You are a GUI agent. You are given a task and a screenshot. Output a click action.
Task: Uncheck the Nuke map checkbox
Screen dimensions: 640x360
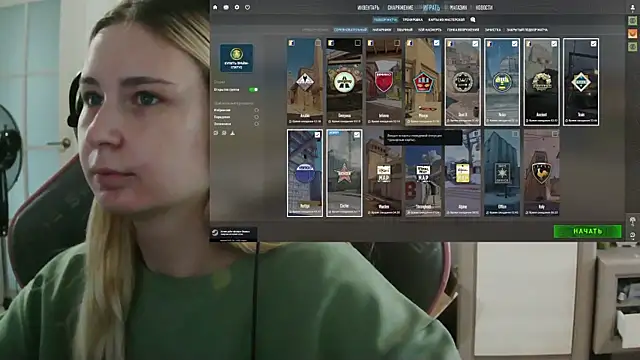click(x=515, y=43)
